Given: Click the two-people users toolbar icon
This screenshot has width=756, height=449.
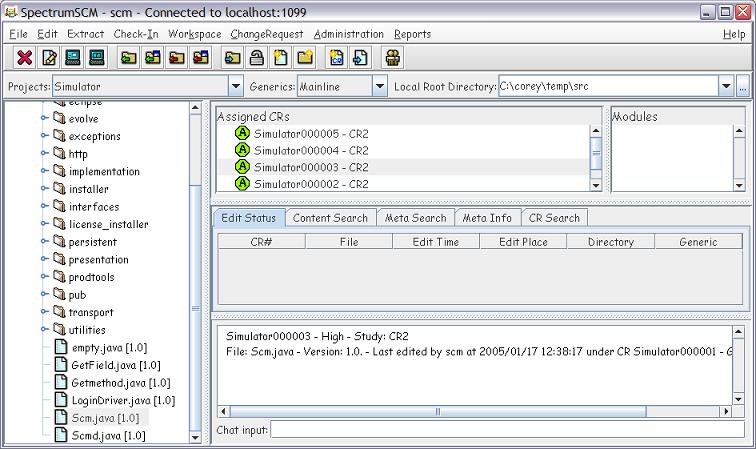Looking at the screenshot, I should click(x=392, y=58).
